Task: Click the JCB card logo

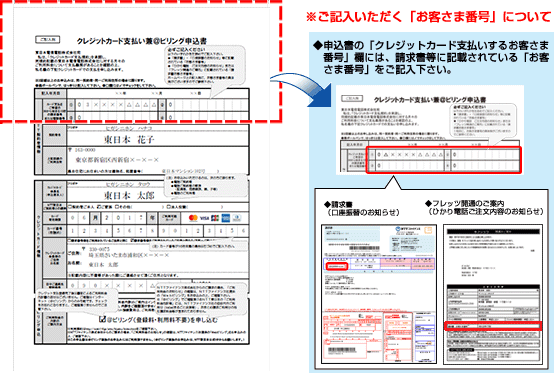Action: [x=215, y=218]
